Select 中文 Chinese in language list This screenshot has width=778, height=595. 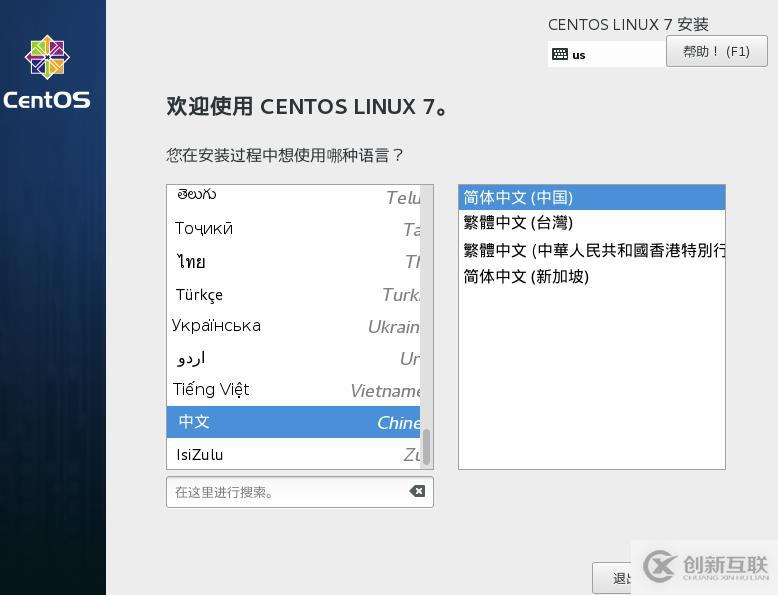point(293,422)
